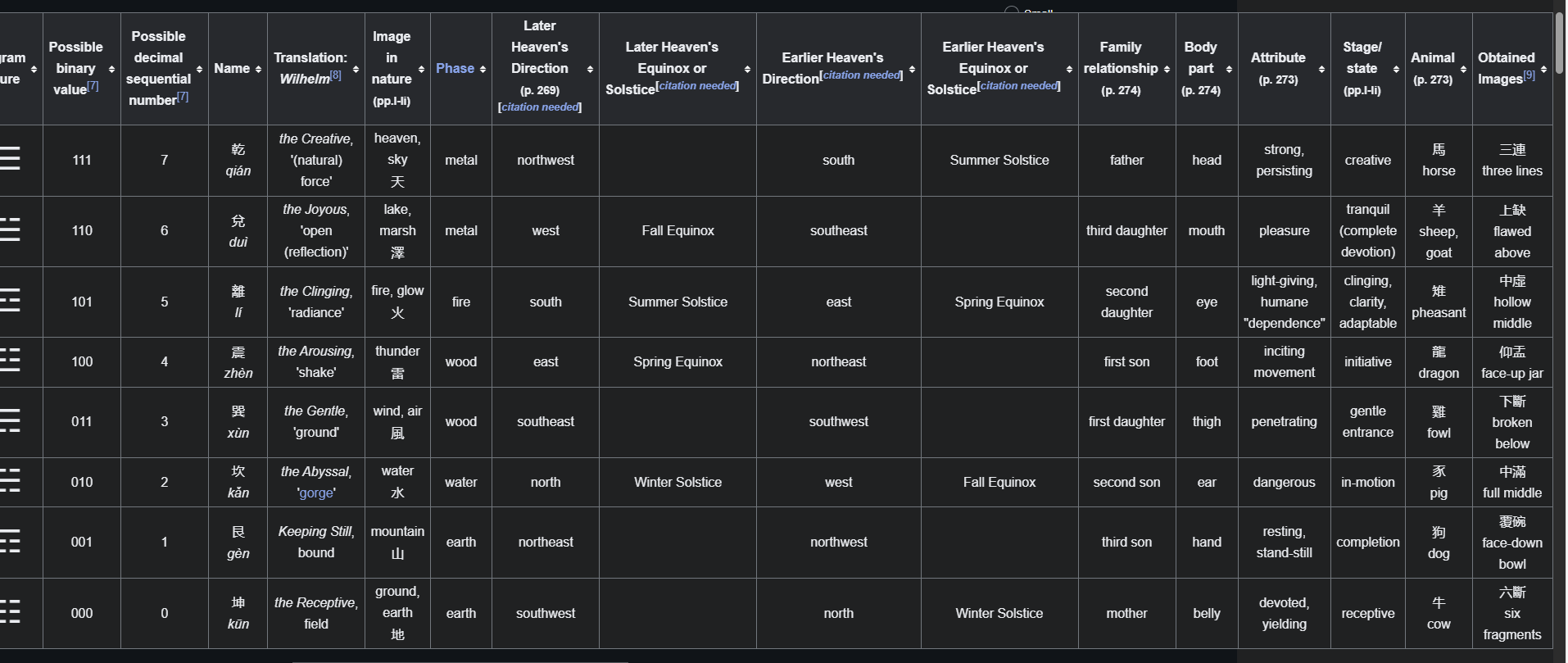Click the '龍 dragon' animal cell

(x=1439, y=361)
